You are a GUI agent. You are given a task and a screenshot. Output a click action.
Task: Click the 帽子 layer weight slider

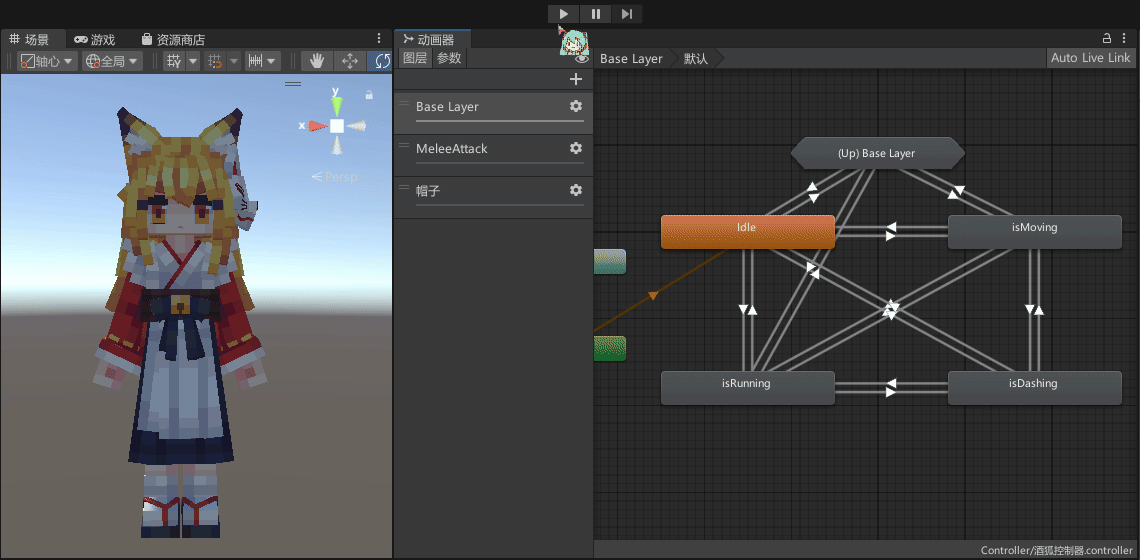click(499, 205)
